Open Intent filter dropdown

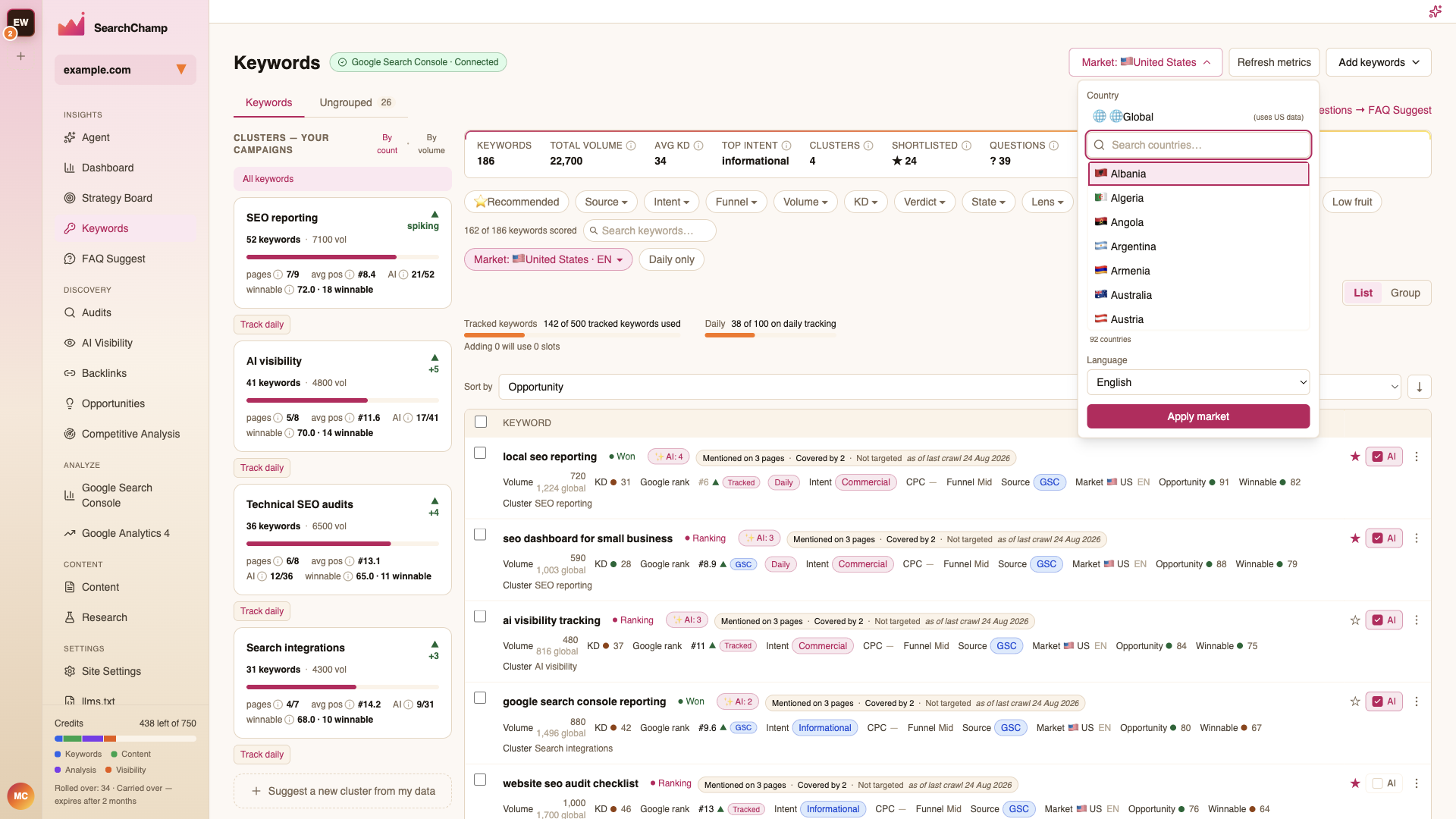click(x=671, y=202)
